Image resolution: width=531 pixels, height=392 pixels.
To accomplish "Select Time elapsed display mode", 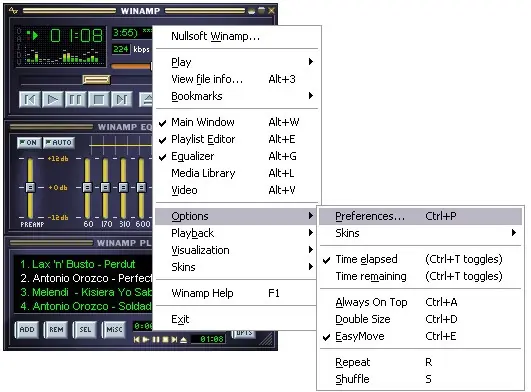I will [x=420, y=259].
